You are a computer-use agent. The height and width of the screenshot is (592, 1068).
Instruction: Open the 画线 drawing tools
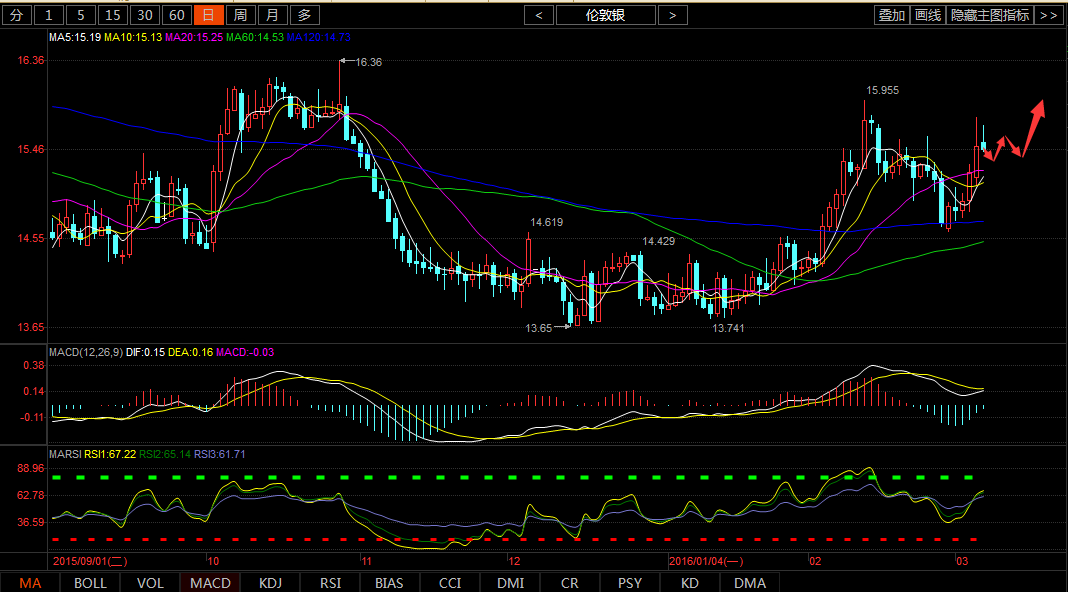[x=928, y=15]
